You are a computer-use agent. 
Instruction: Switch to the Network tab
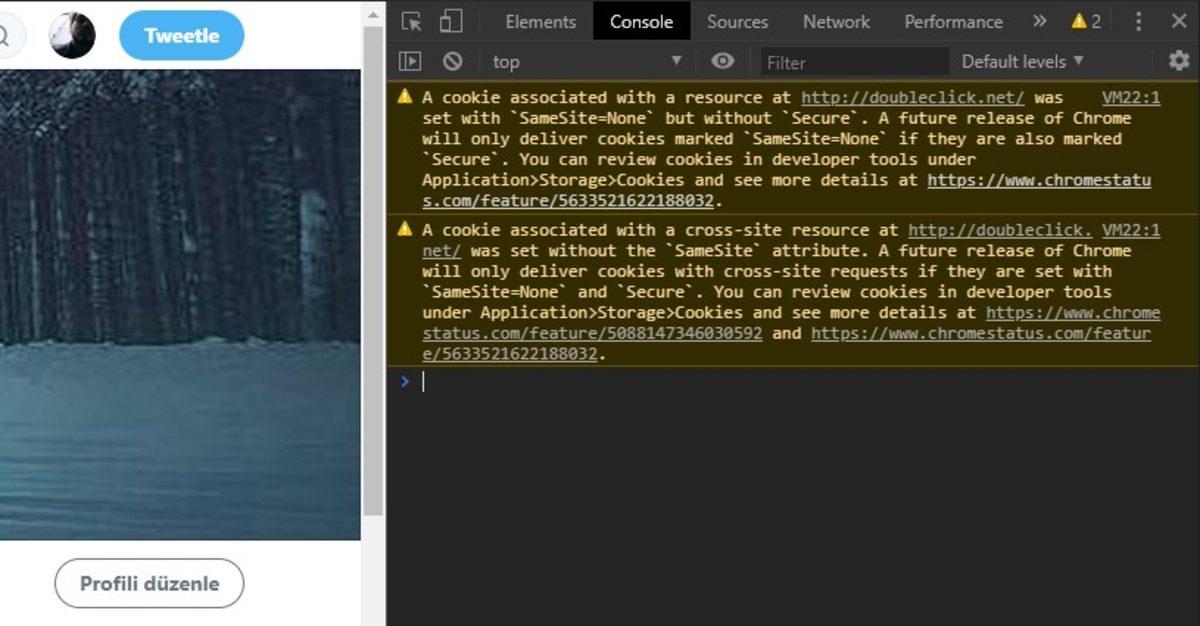836,21
